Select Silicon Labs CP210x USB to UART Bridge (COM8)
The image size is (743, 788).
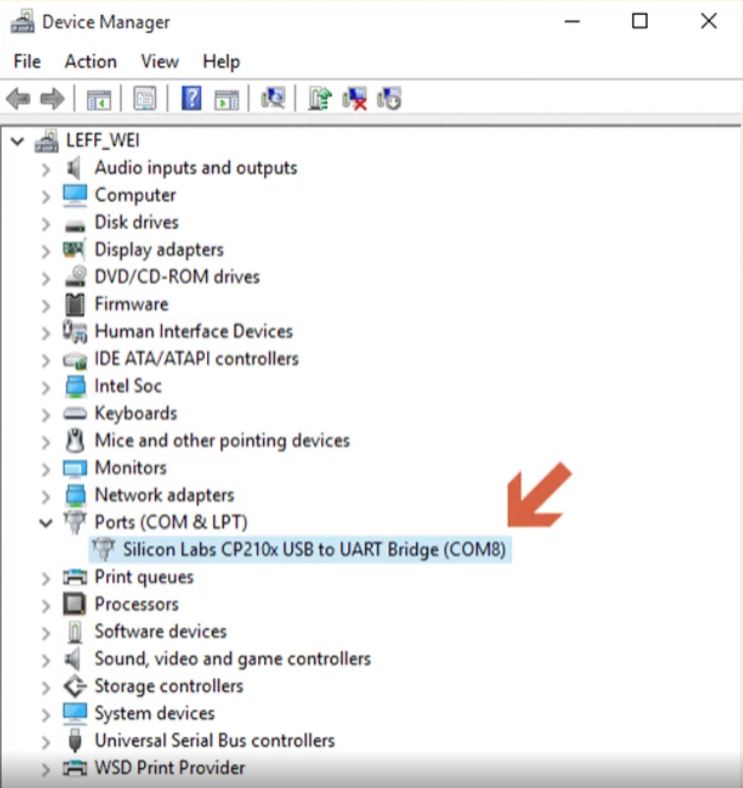[300, 549]
